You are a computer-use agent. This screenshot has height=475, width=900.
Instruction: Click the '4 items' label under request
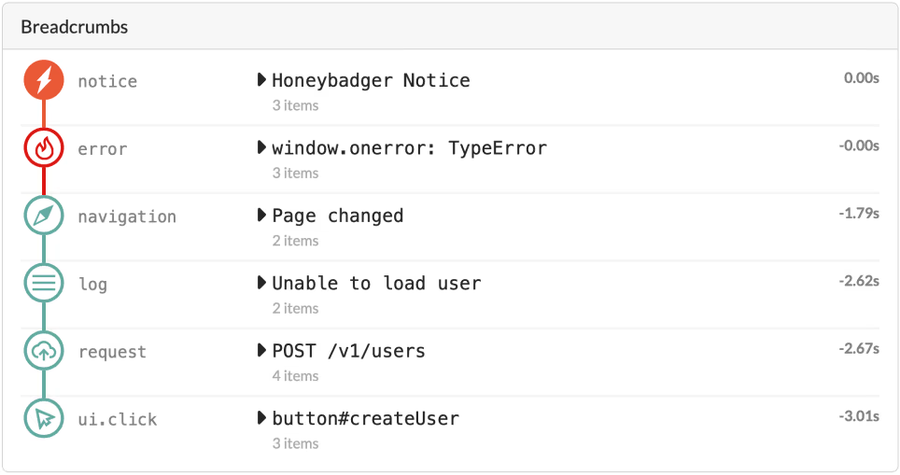295,376
